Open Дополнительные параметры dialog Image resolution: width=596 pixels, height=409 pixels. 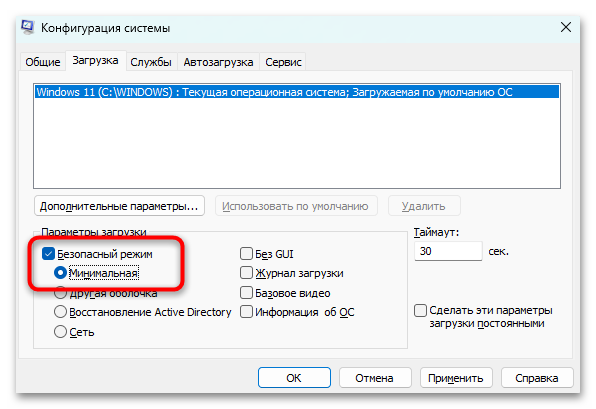[x=119, y=206]
